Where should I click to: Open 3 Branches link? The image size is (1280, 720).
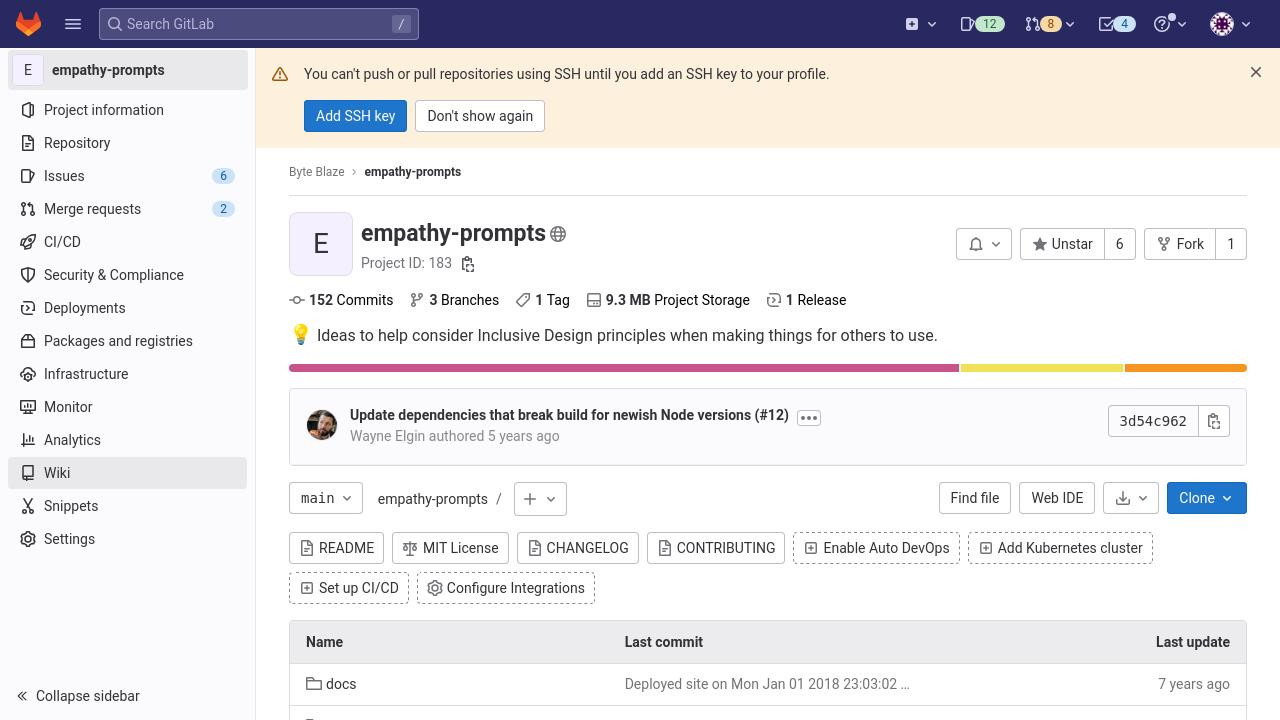click(x=454, y=300)
